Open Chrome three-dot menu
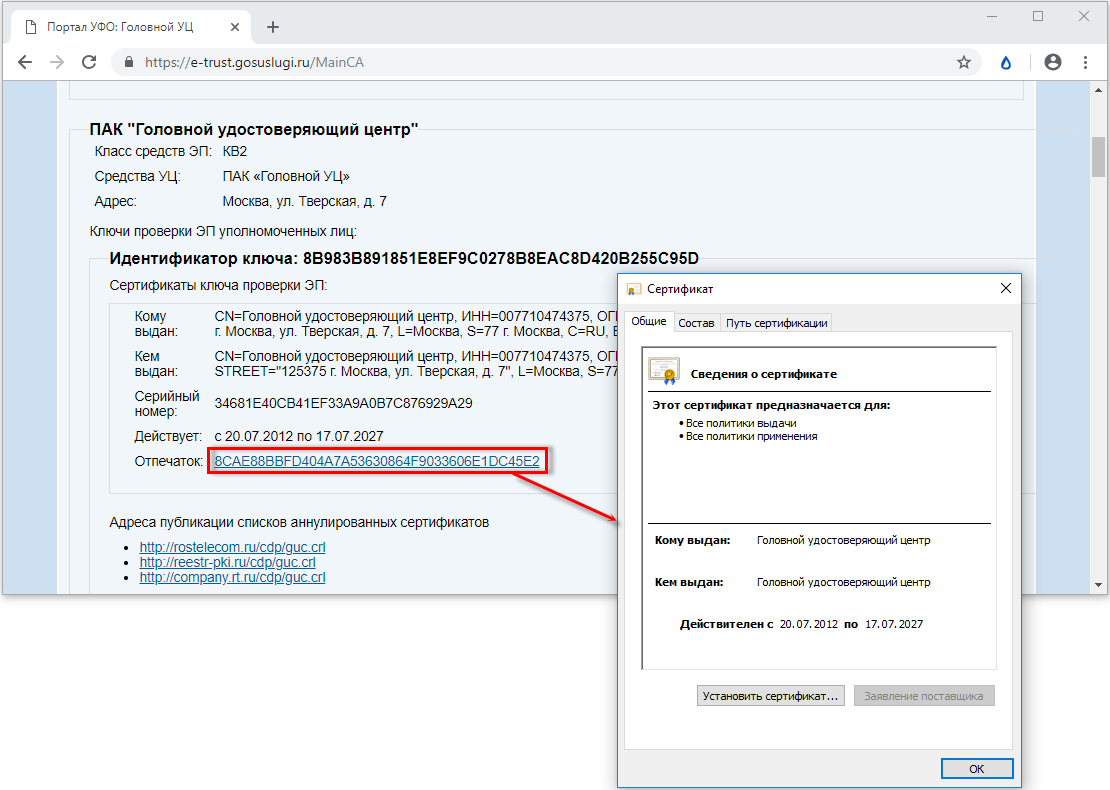1110x790 pixels. (1085, 62)
